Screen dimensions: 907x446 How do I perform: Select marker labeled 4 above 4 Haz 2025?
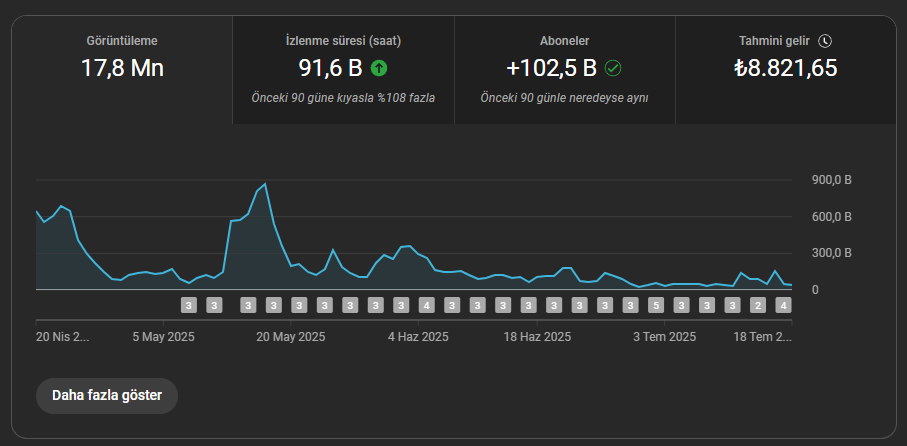pyautogui.click(x=427, y=305)
